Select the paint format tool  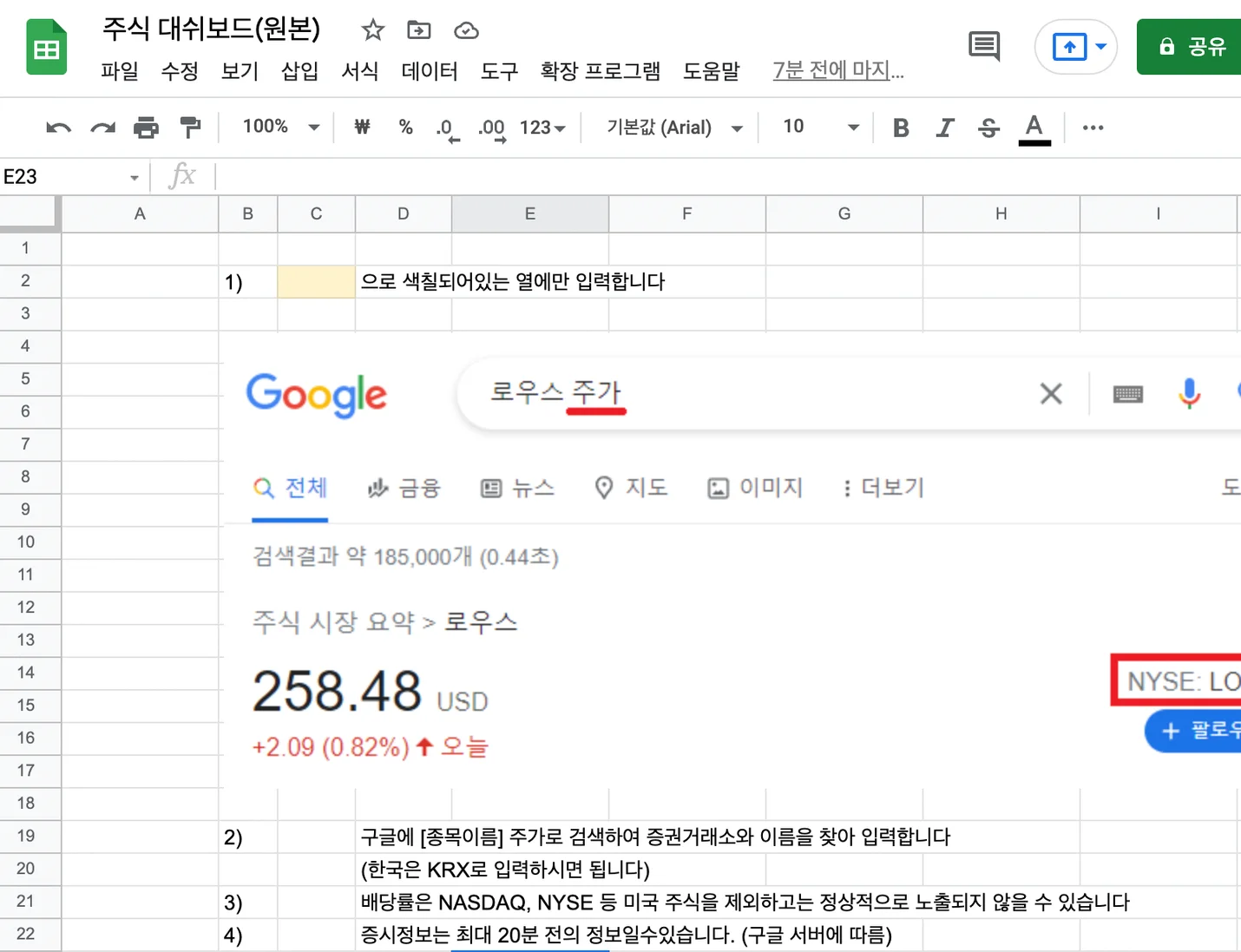(x=190, y=128)
